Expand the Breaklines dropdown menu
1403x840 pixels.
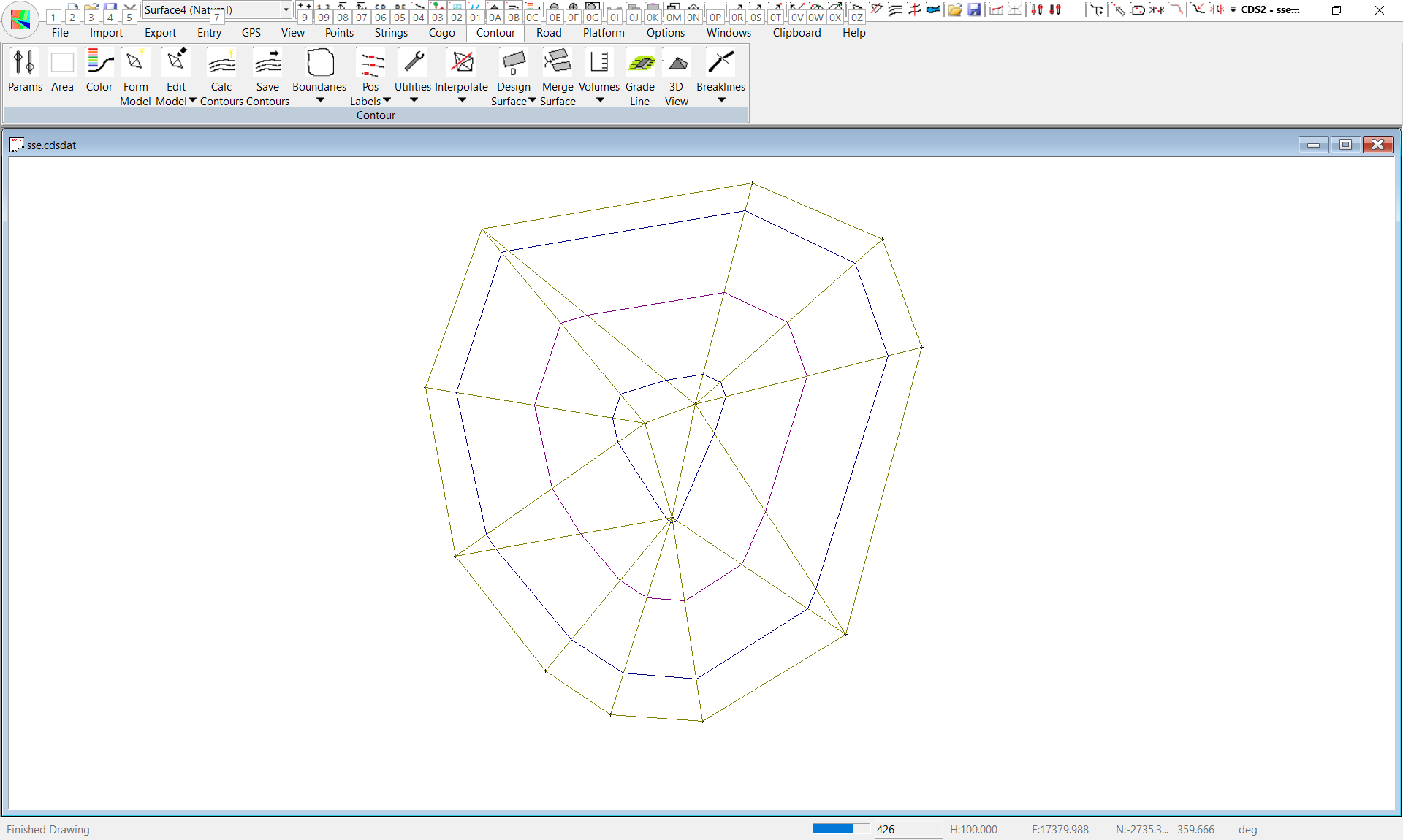721,100
